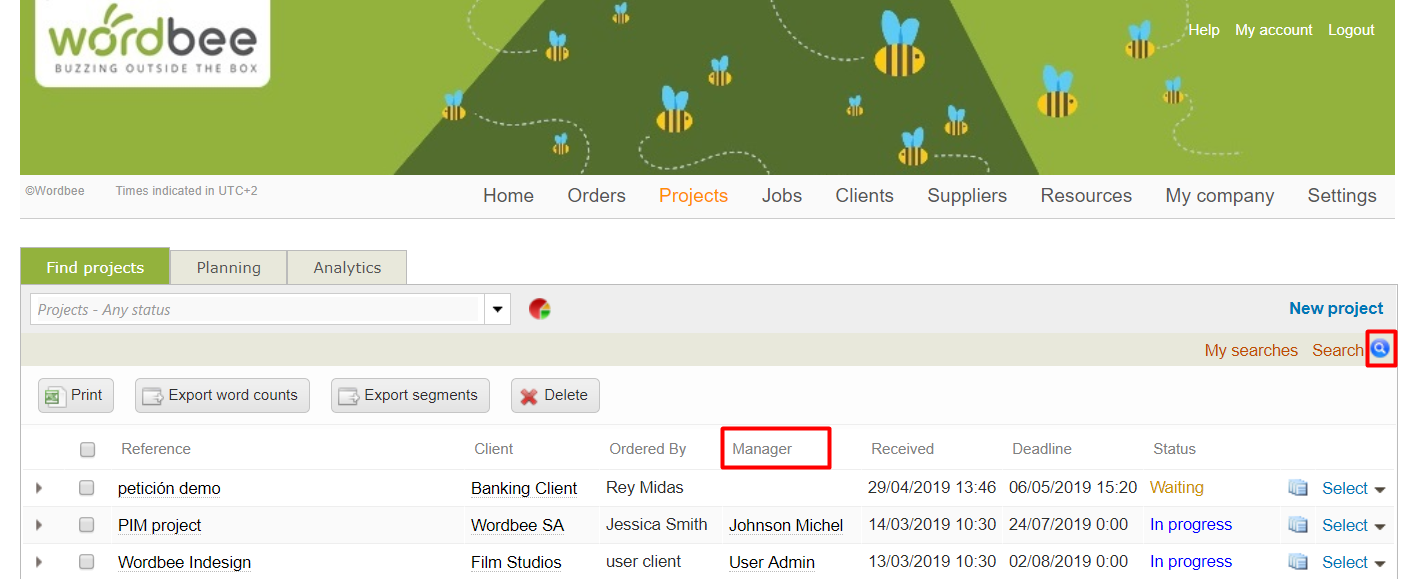Delete selected projects with red X button
Viewport: 1402px width, 579px height.
(x=554, y=395)
